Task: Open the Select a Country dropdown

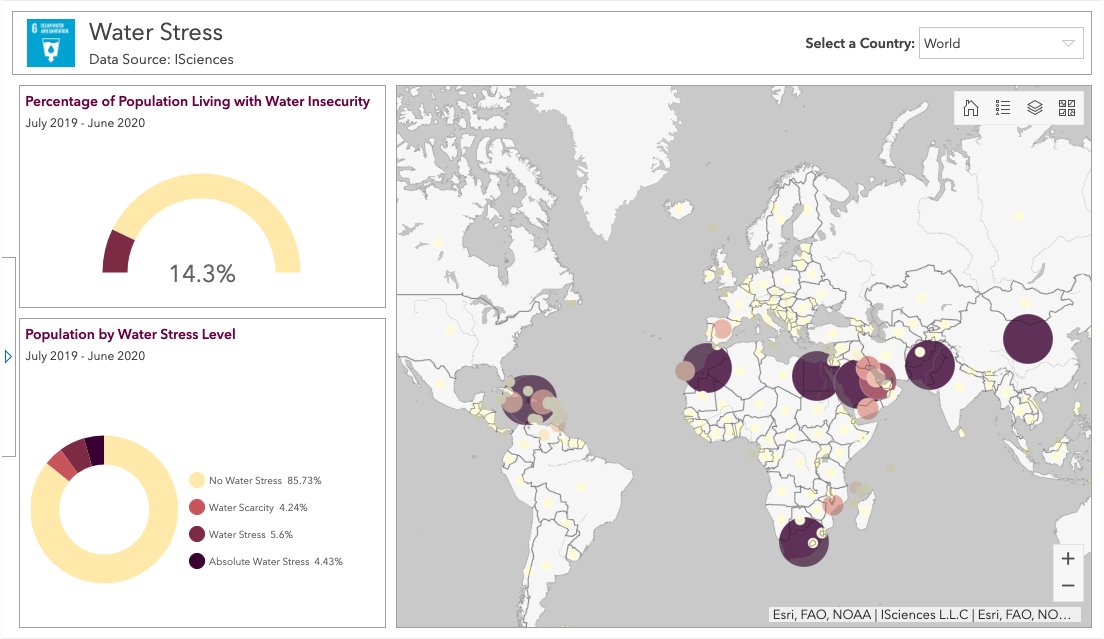Action: [x=1001, y=43]
